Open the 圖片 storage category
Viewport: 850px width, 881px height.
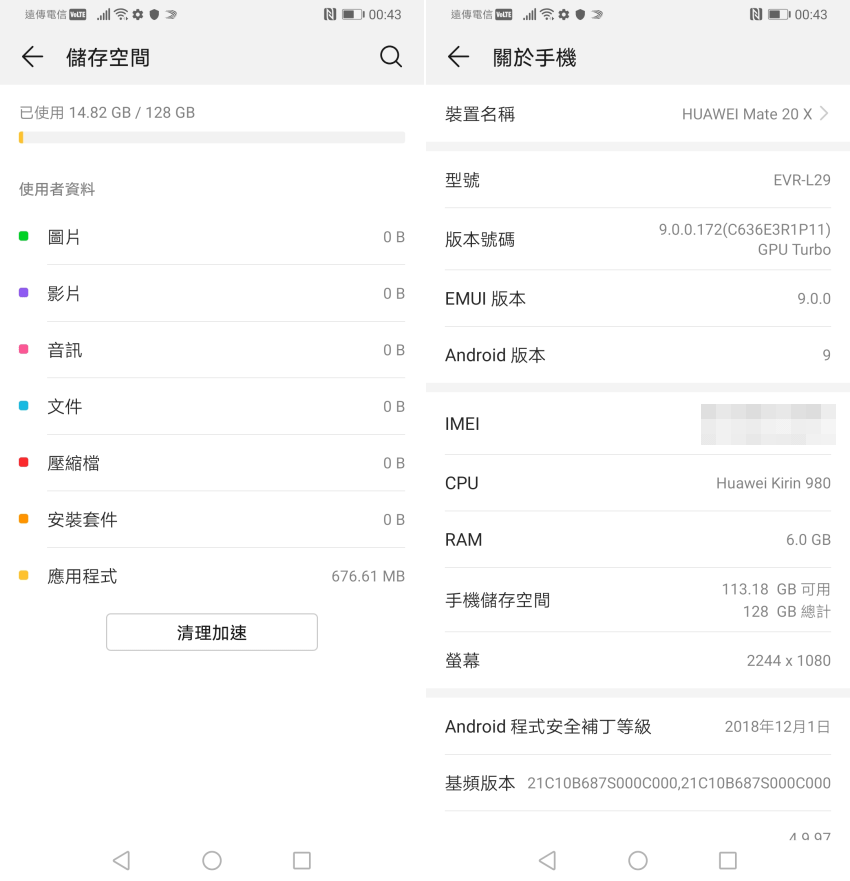[x=212, y=237]
